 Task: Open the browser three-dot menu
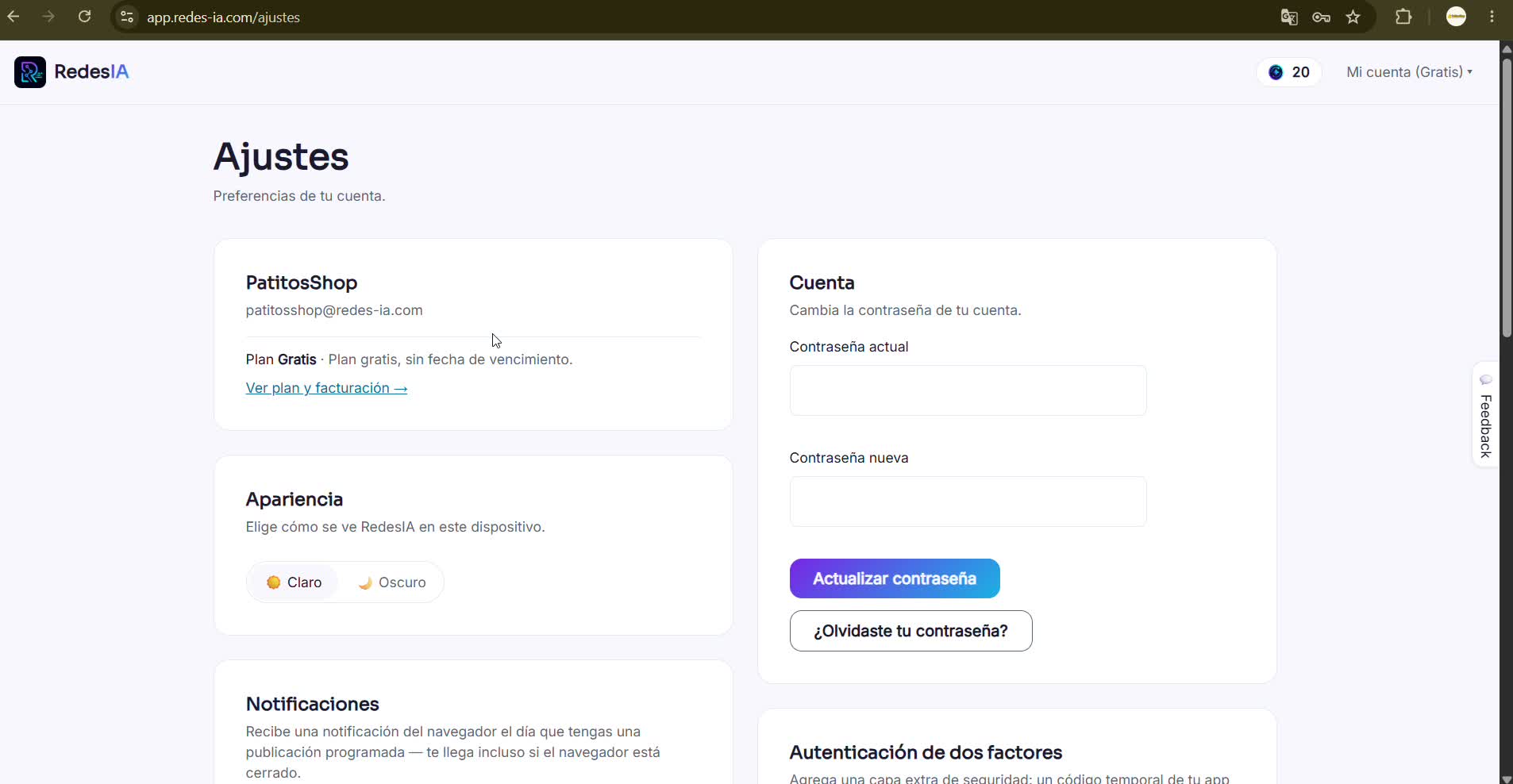pyautogui.click(x=1492, y=17)
